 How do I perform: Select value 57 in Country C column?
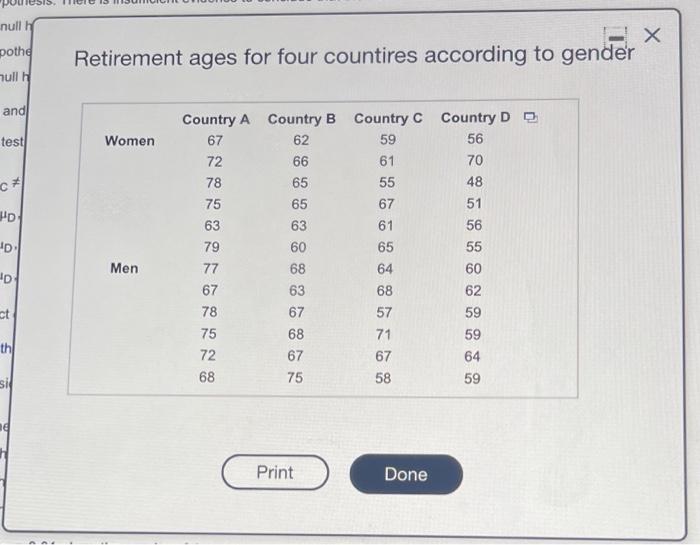[384, 312]
